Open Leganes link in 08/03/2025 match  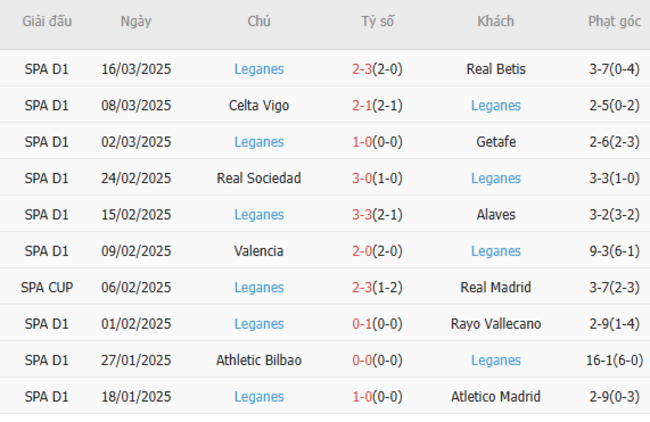point(496,105)
